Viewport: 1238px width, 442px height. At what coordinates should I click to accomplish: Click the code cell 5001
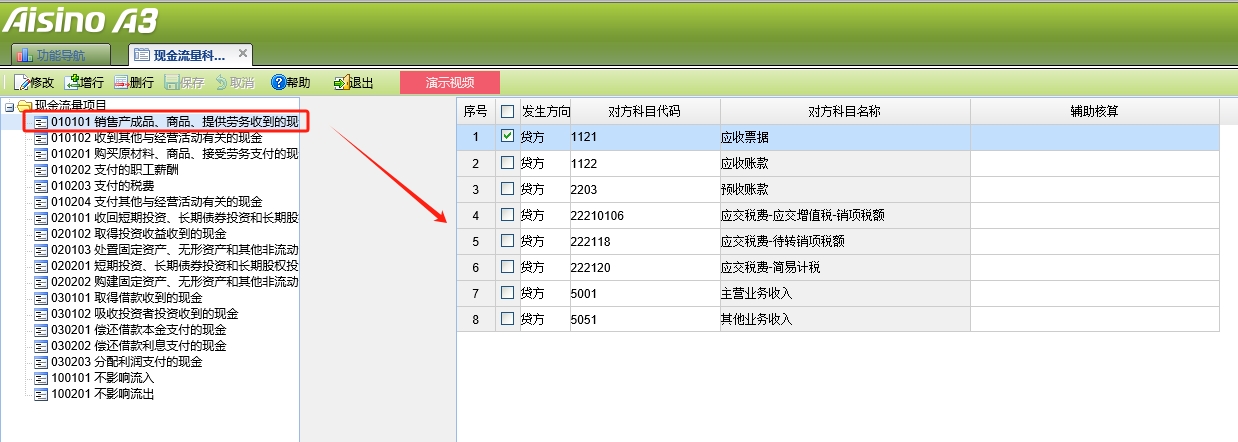point(644,293)
